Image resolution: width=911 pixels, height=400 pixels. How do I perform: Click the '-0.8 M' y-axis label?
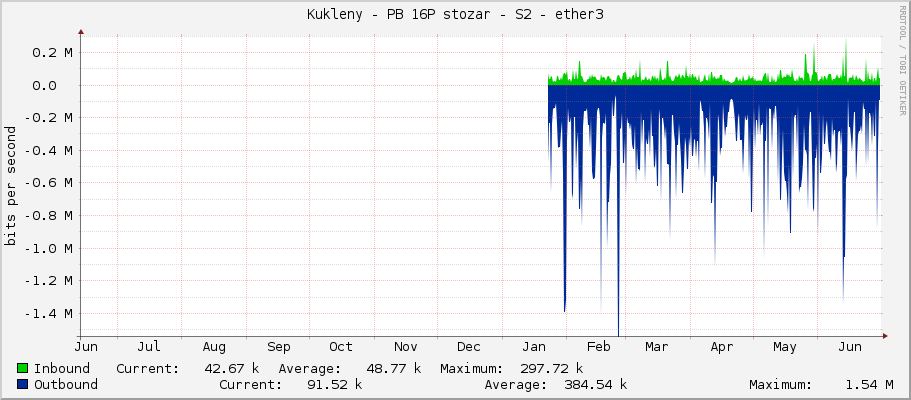(48, 216)
